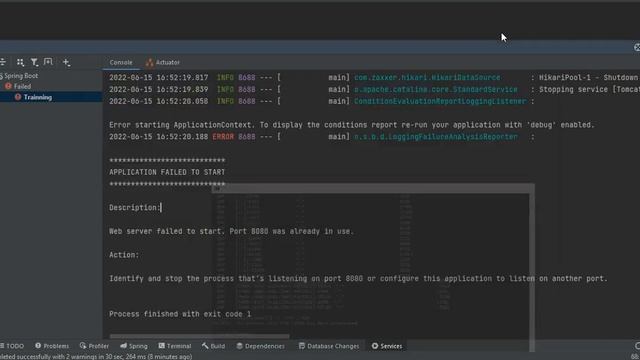This screenshot has width=640, height=360.
Task: Open the Terminal tool window
Action: (175, 346)
